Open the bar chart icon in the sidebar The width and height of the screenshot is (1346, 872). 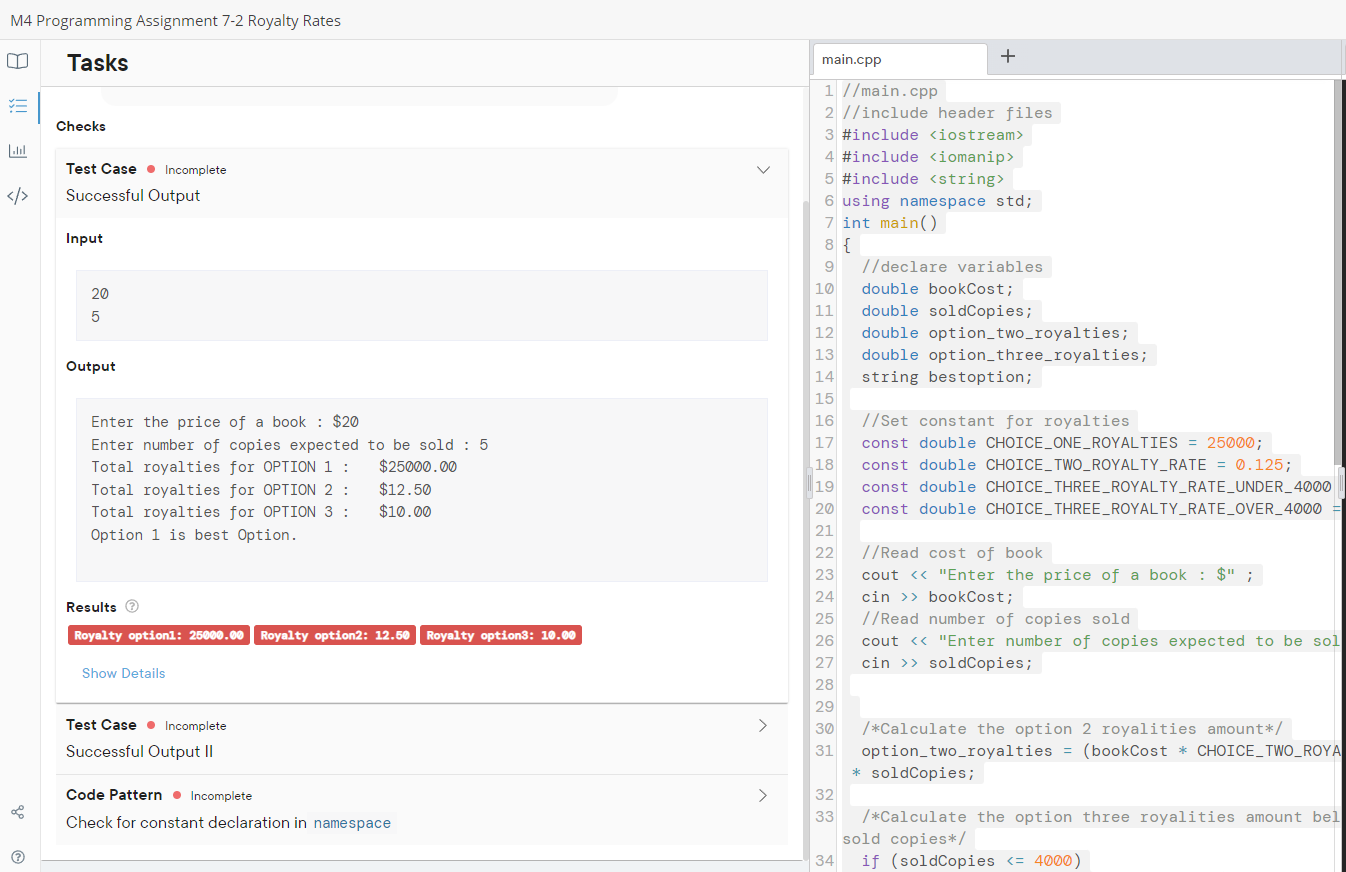[x=17, y=151]
